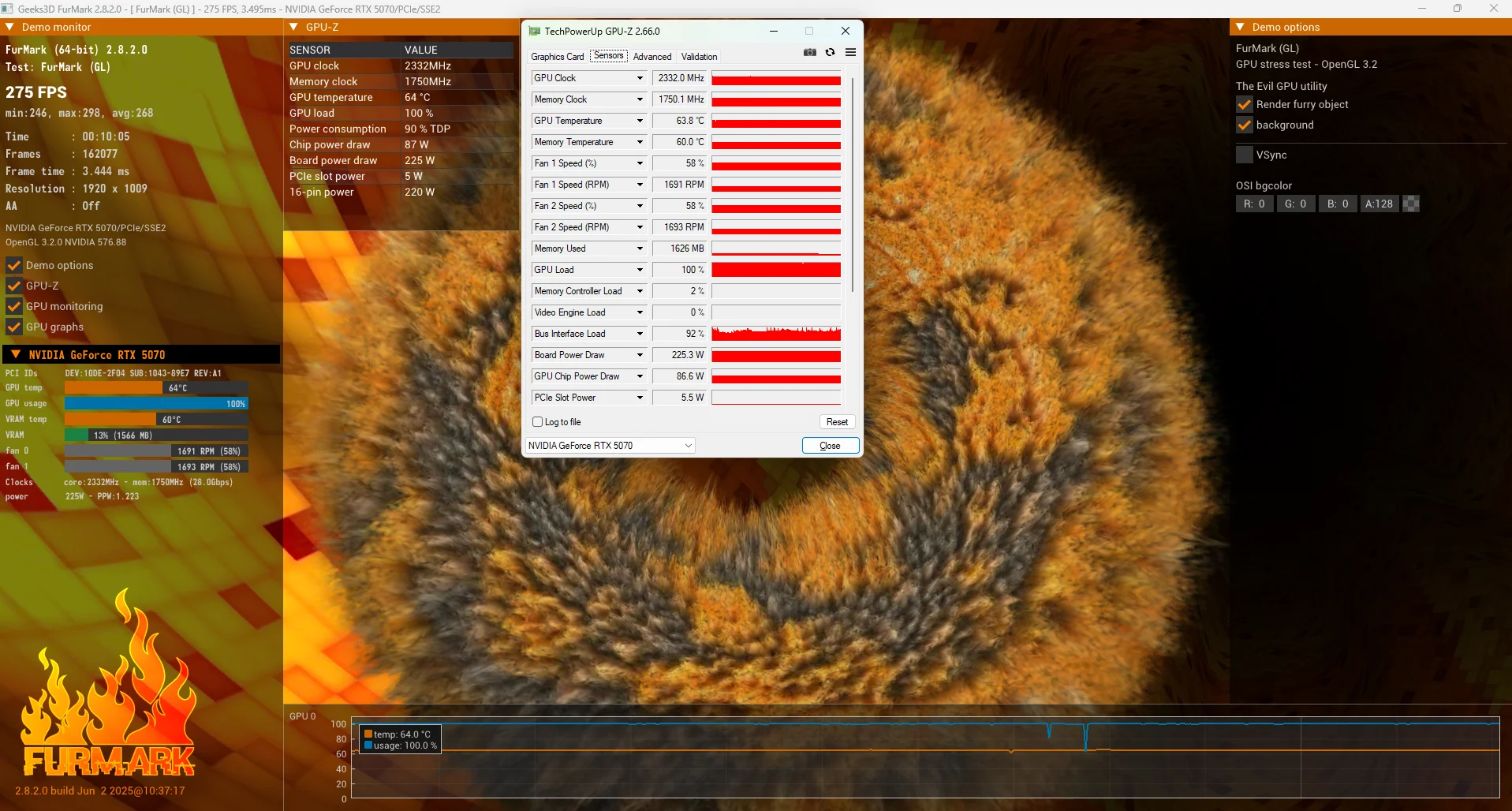1512x811 pixels.
Task: Open the Bus Interface Load dropdown
Action: click(x=640, y=334)
